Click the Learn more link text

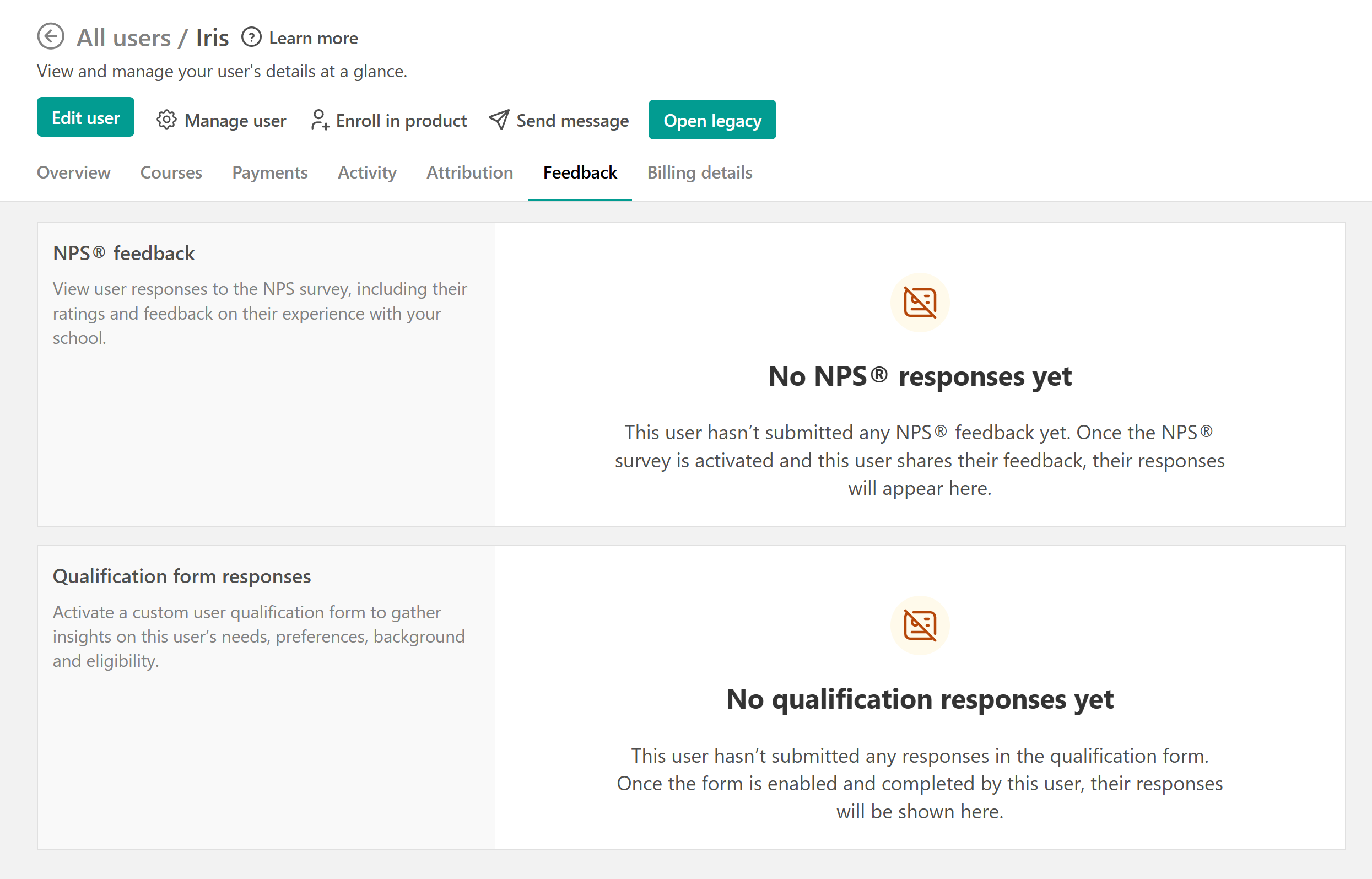point(314,38)
